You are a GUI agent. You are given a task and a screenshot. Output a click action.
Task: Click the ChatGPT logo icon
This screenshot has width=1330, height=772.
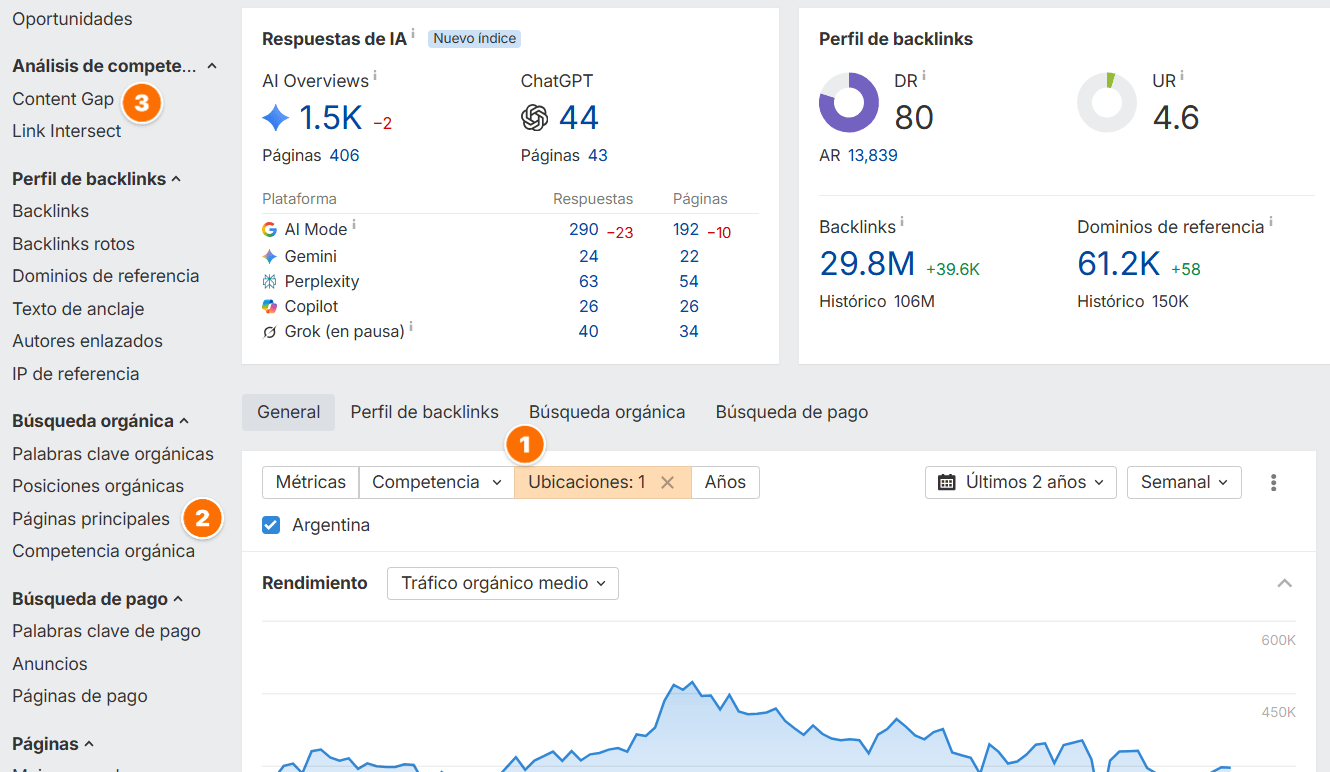pos(535,118)
